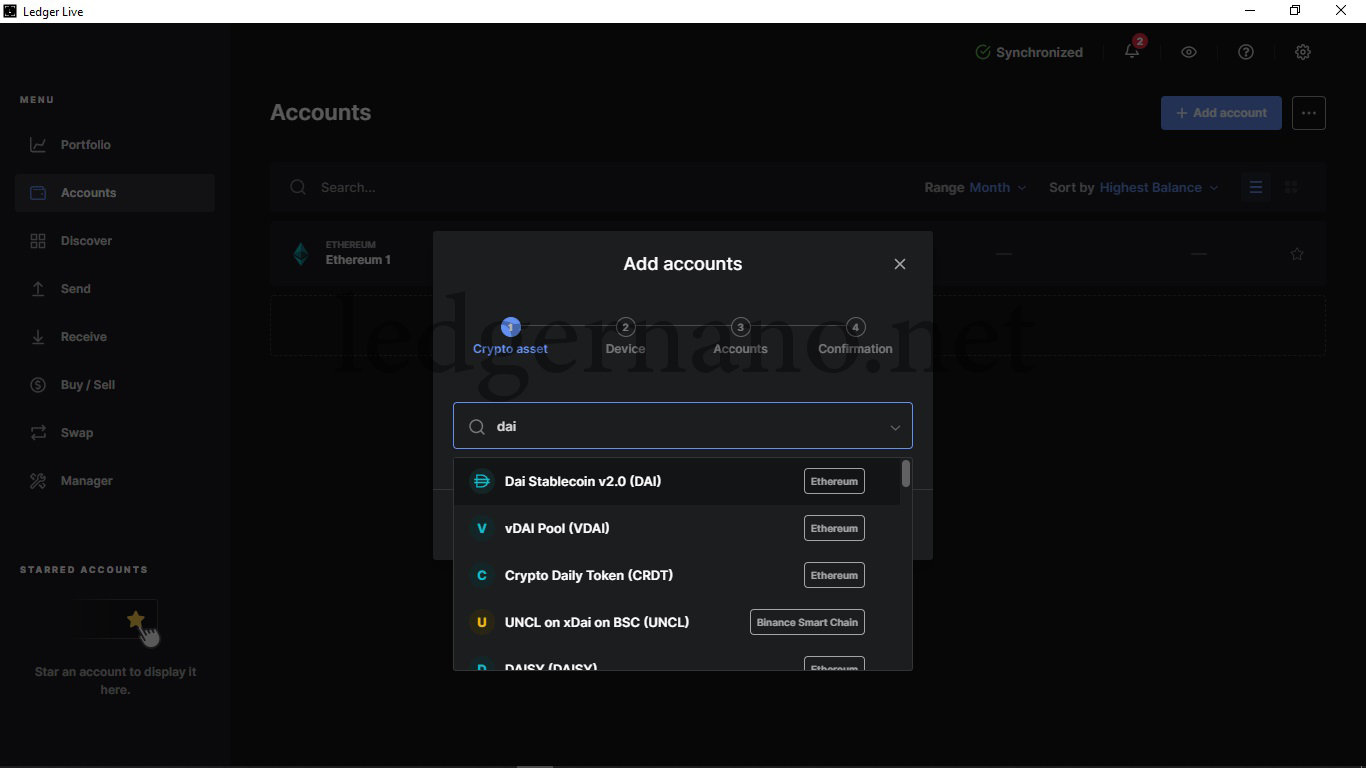Screen dimensions: 1366x768
Task: Open the help question mark icon
Action: tap(1246, 52)
